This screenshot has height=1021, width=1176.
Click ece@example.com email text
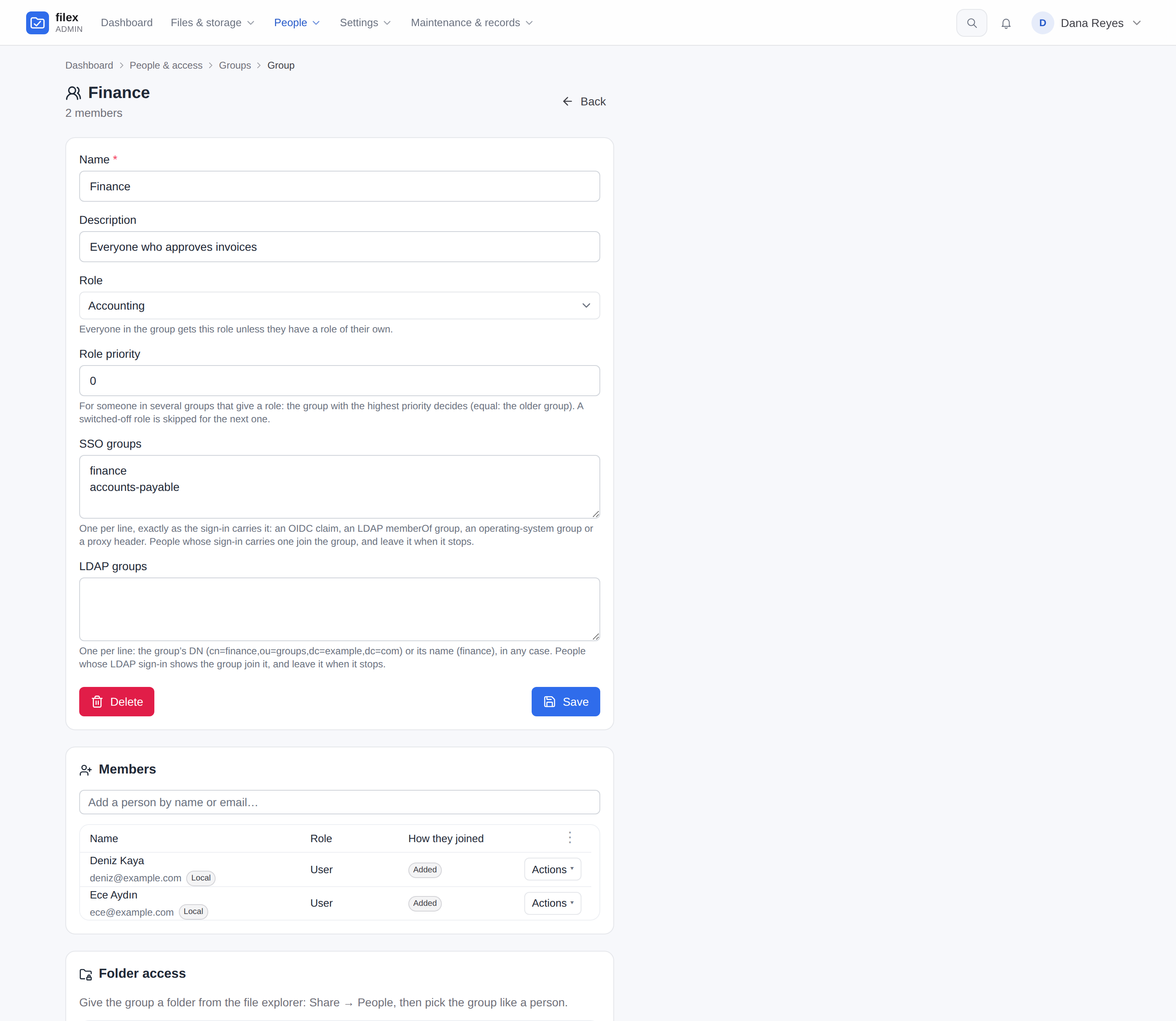131,912
